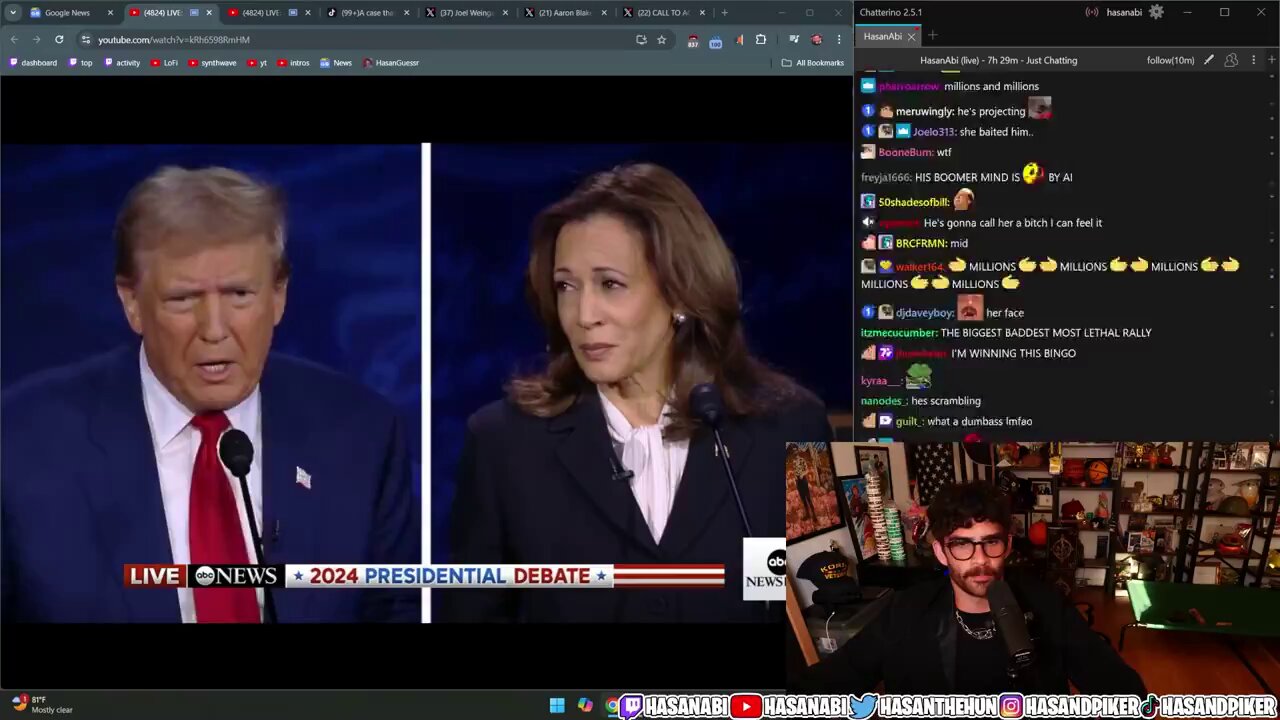The height and width of the screenshot is (720, 1280).
Task: Click username Joelo313 in chat
Action: click(x=936, y=131)
